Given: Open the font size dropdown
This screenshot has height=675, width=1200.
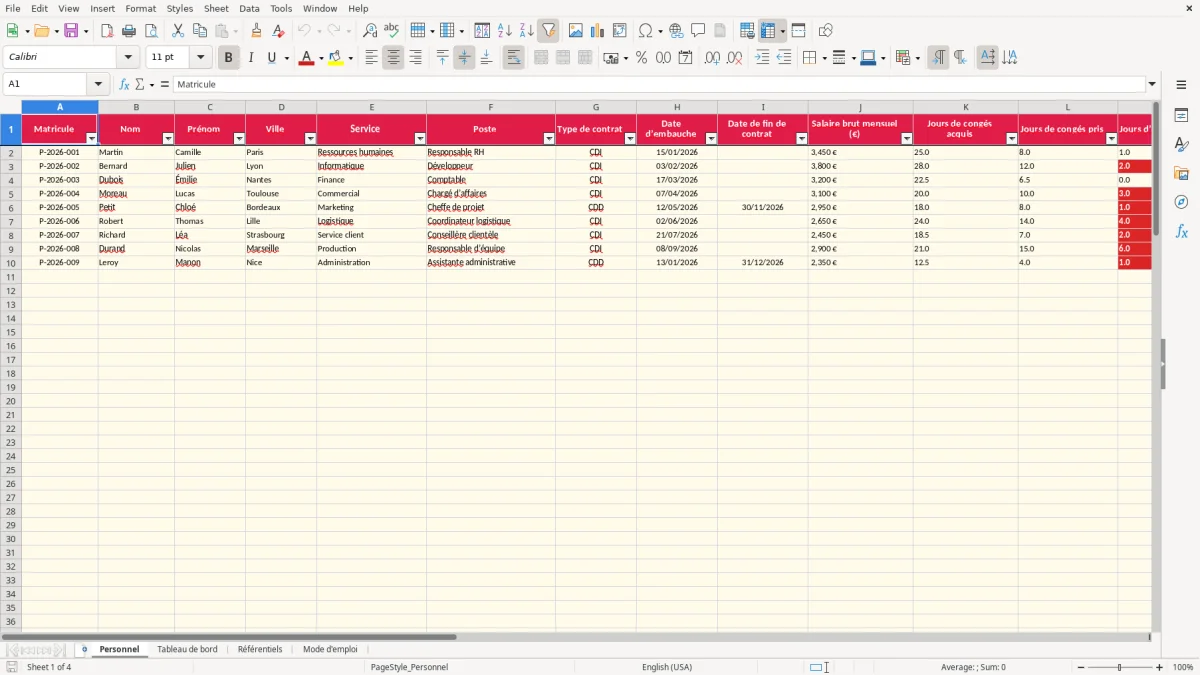Looking at the screenshot, I should 200,58.
